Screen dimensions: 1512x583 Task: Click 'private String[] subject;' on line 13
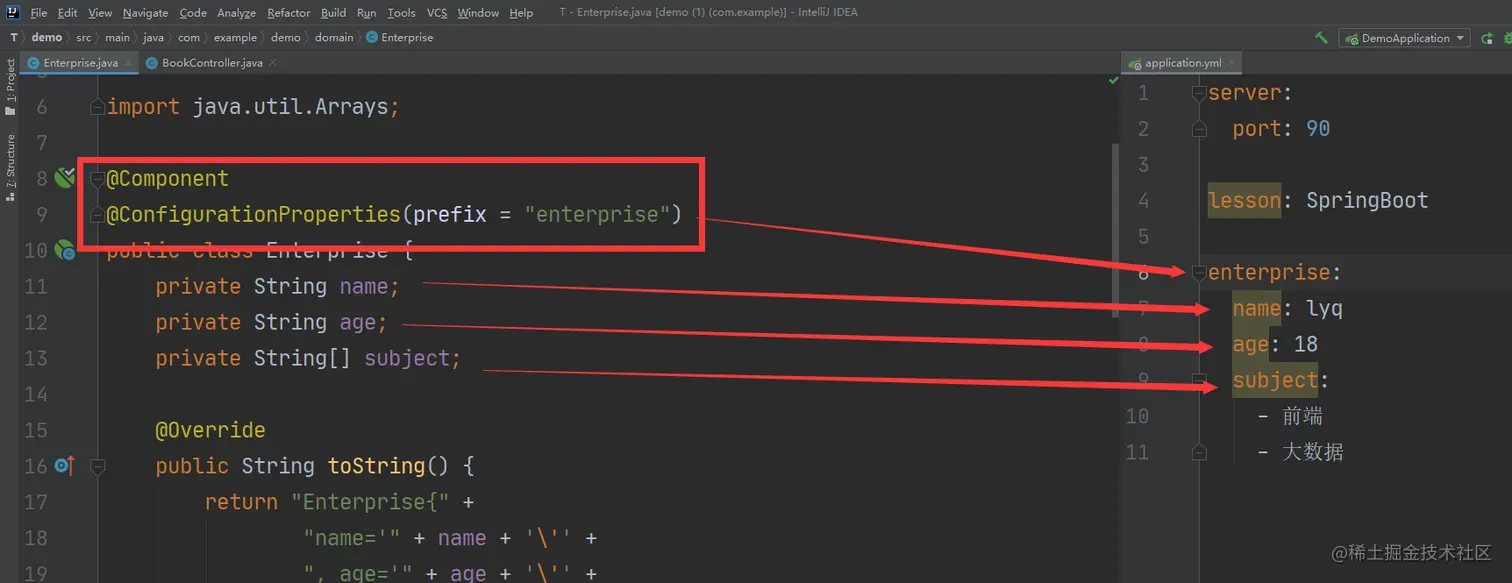coord(308,359)
